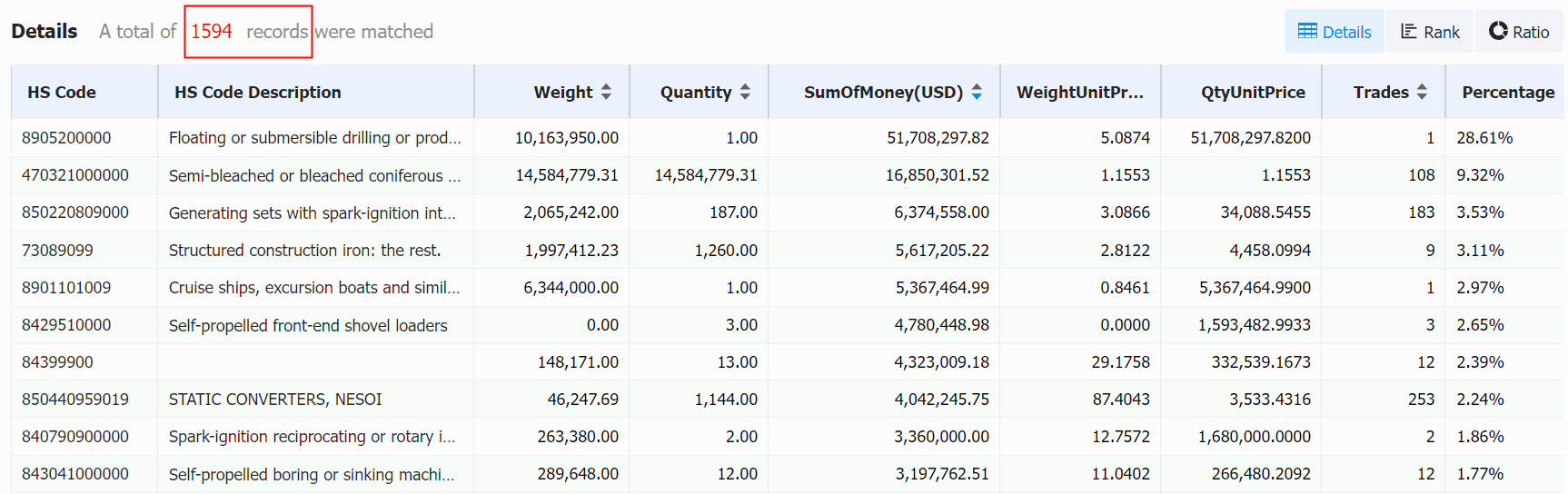The height and width of the screenshot is (494, 1568).
Task: Click 'STATIC CONVERTERS, NESOI' description
Action: [275, 400]
